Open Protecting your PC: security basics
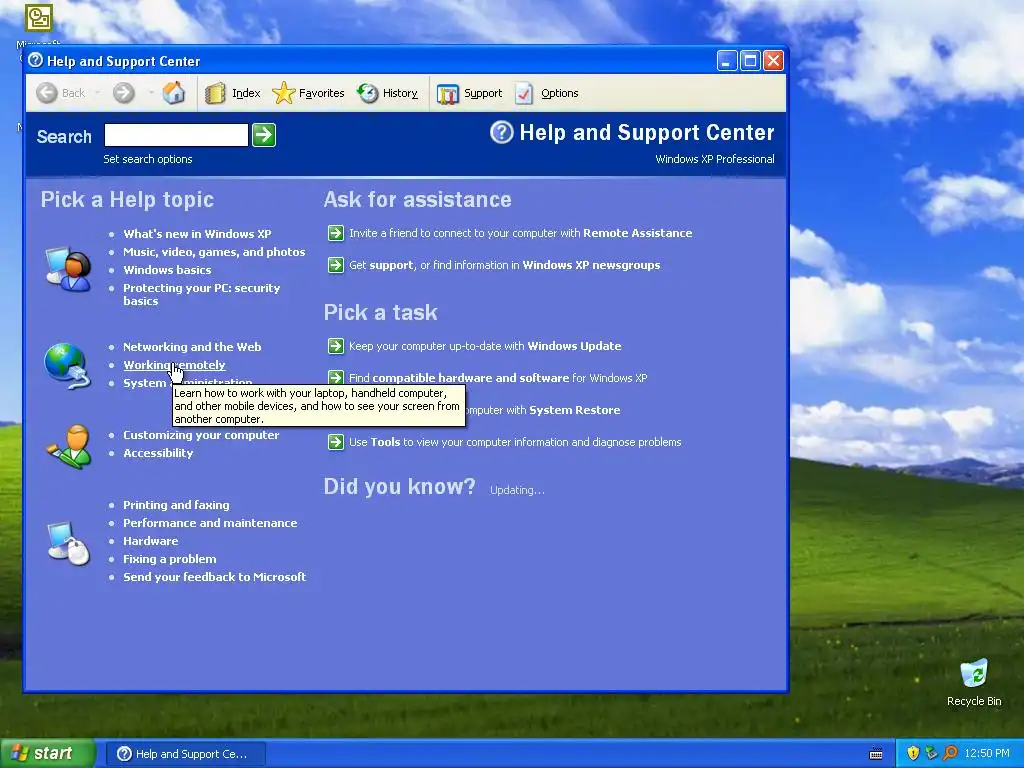This screenshot has width=1024, height=768. 202,295
